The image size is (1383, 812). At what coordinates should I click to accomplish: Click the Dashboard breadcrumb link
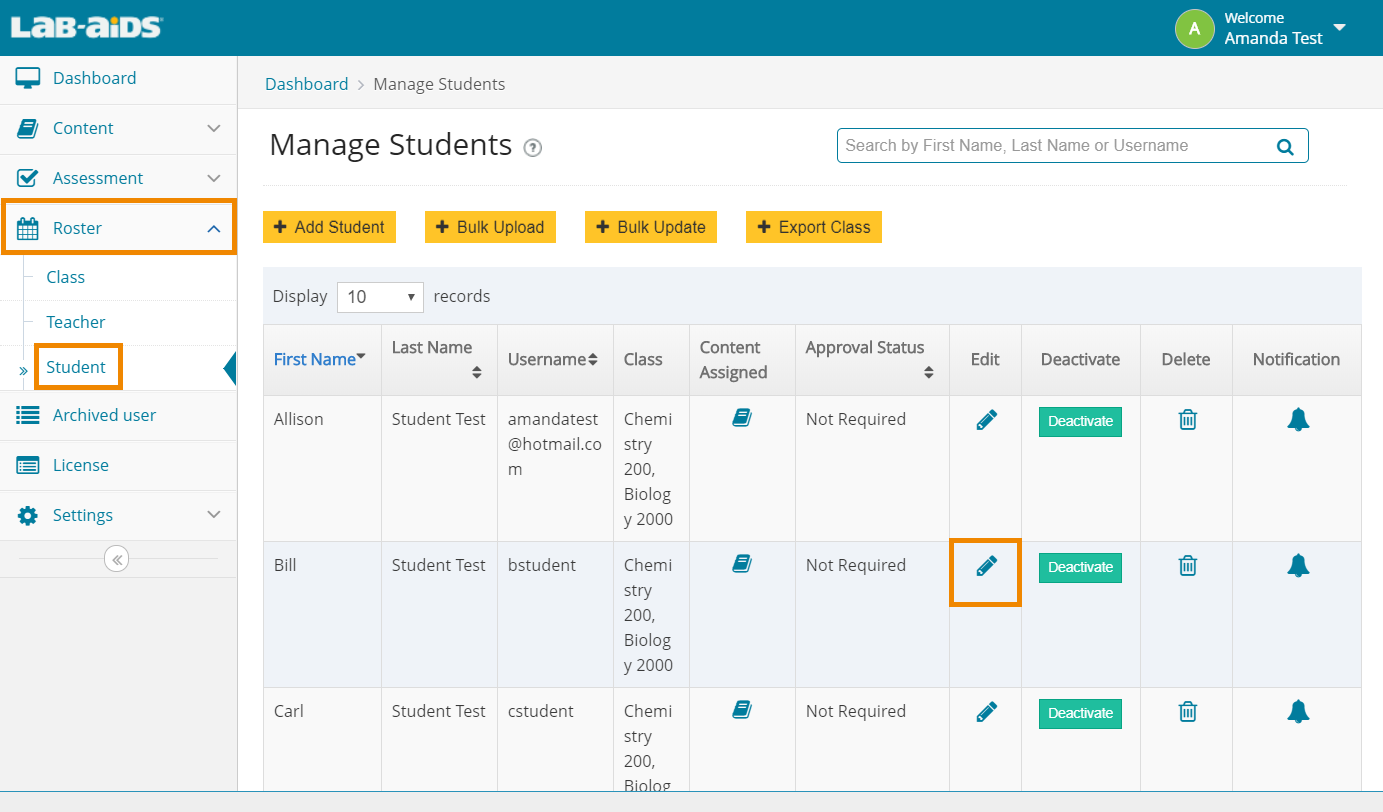click(x=306, y=84)
